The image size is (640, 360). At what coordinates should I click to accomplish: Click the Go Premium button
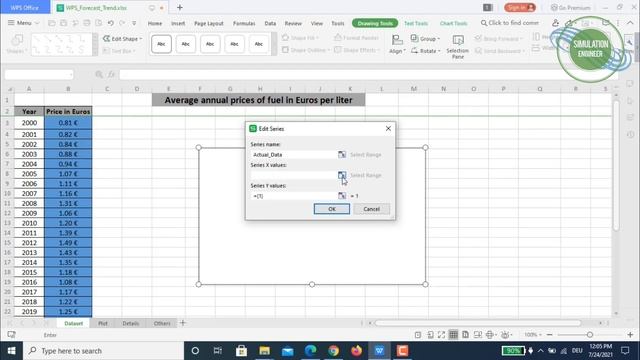click(570, 7)
